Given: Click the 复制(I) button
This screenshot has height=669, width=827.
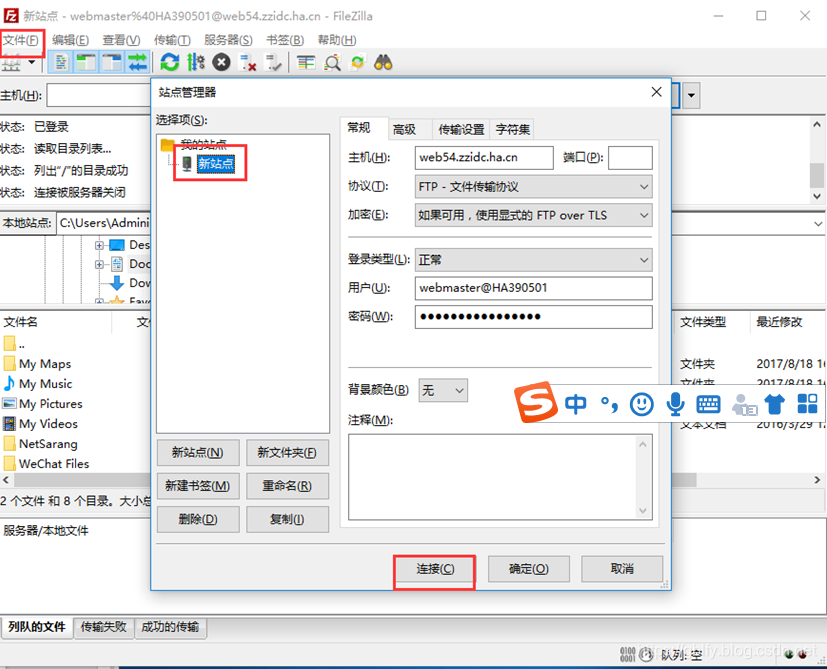Looking at the screenshot, I should click(287, 520).
